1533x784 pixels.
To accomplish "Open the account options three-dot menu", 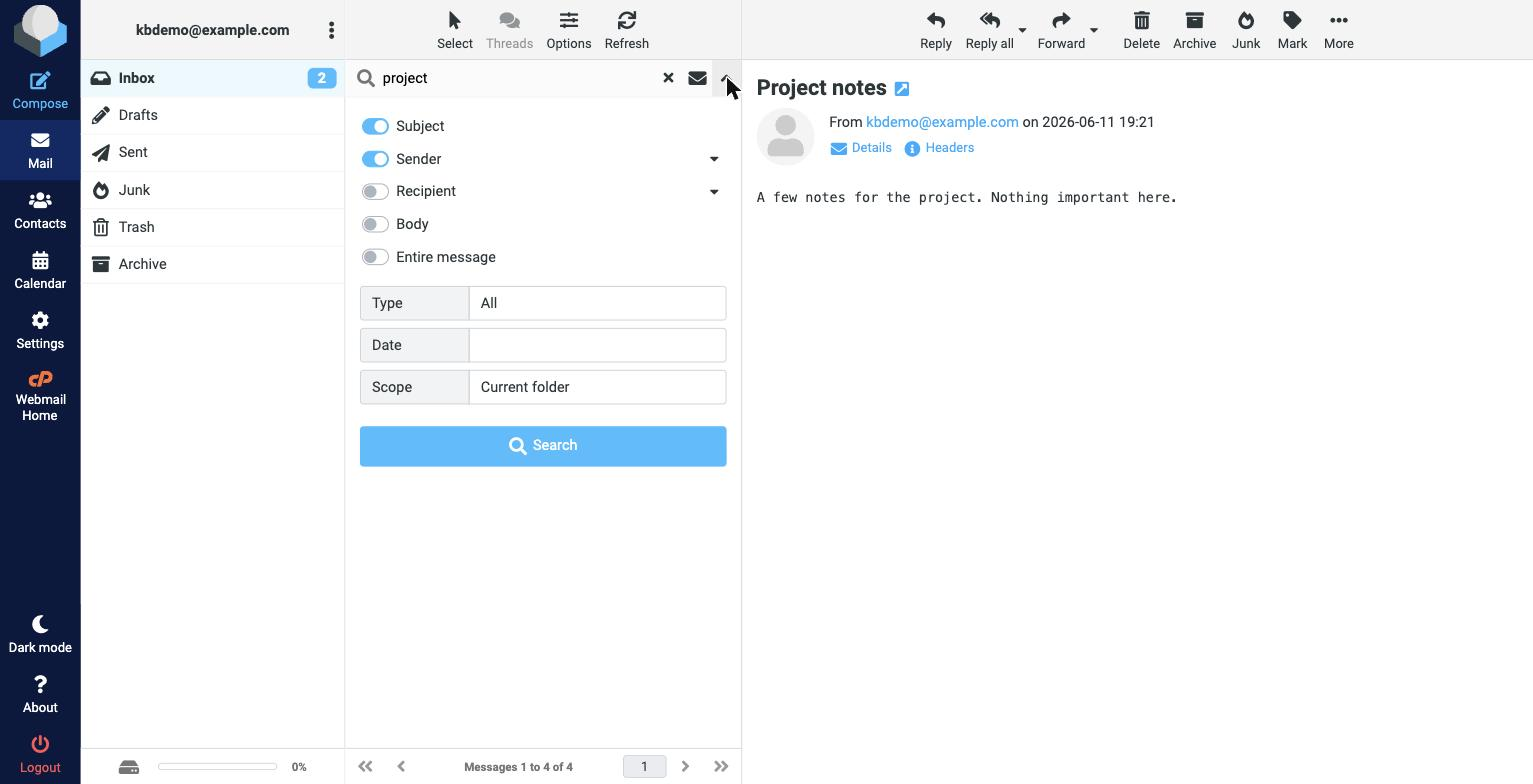I will 331,30.
